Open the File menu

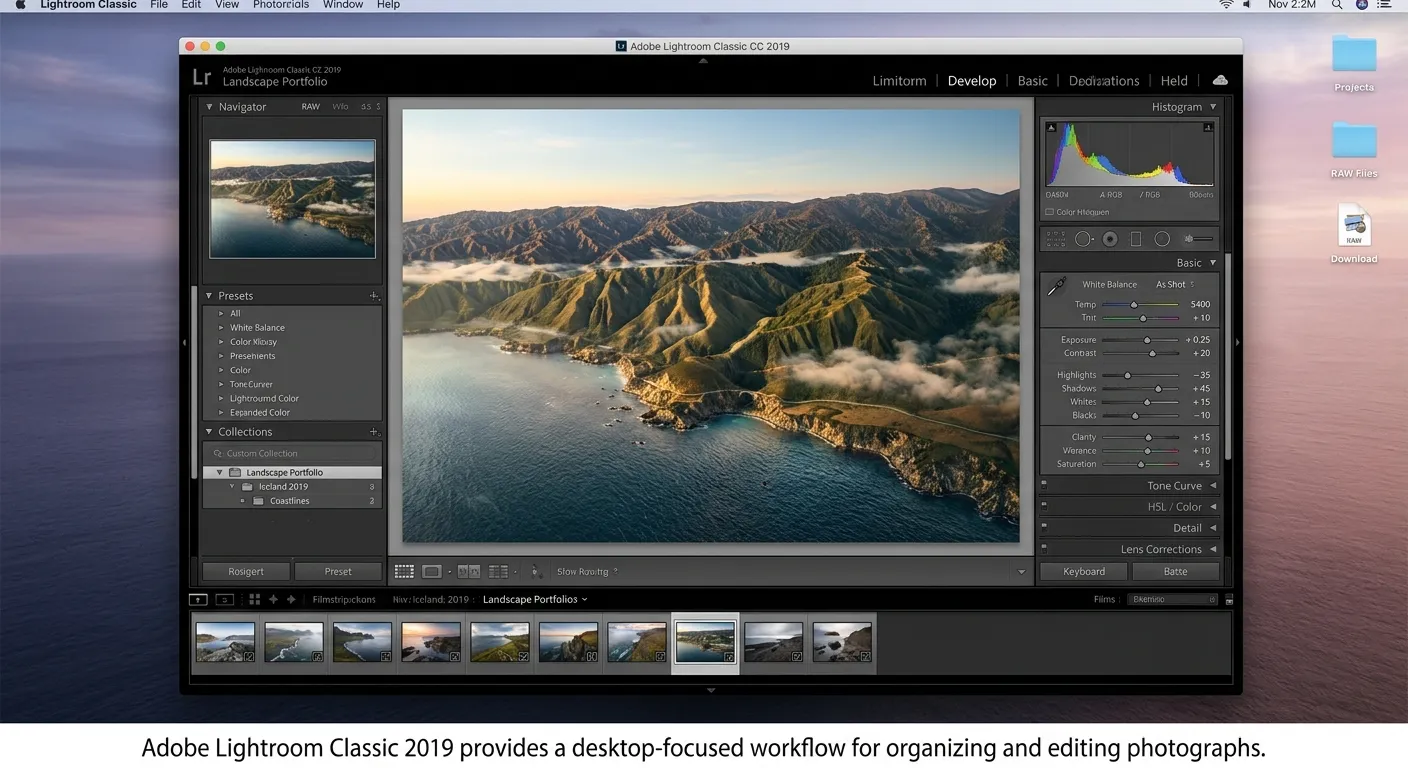[159, 5]
